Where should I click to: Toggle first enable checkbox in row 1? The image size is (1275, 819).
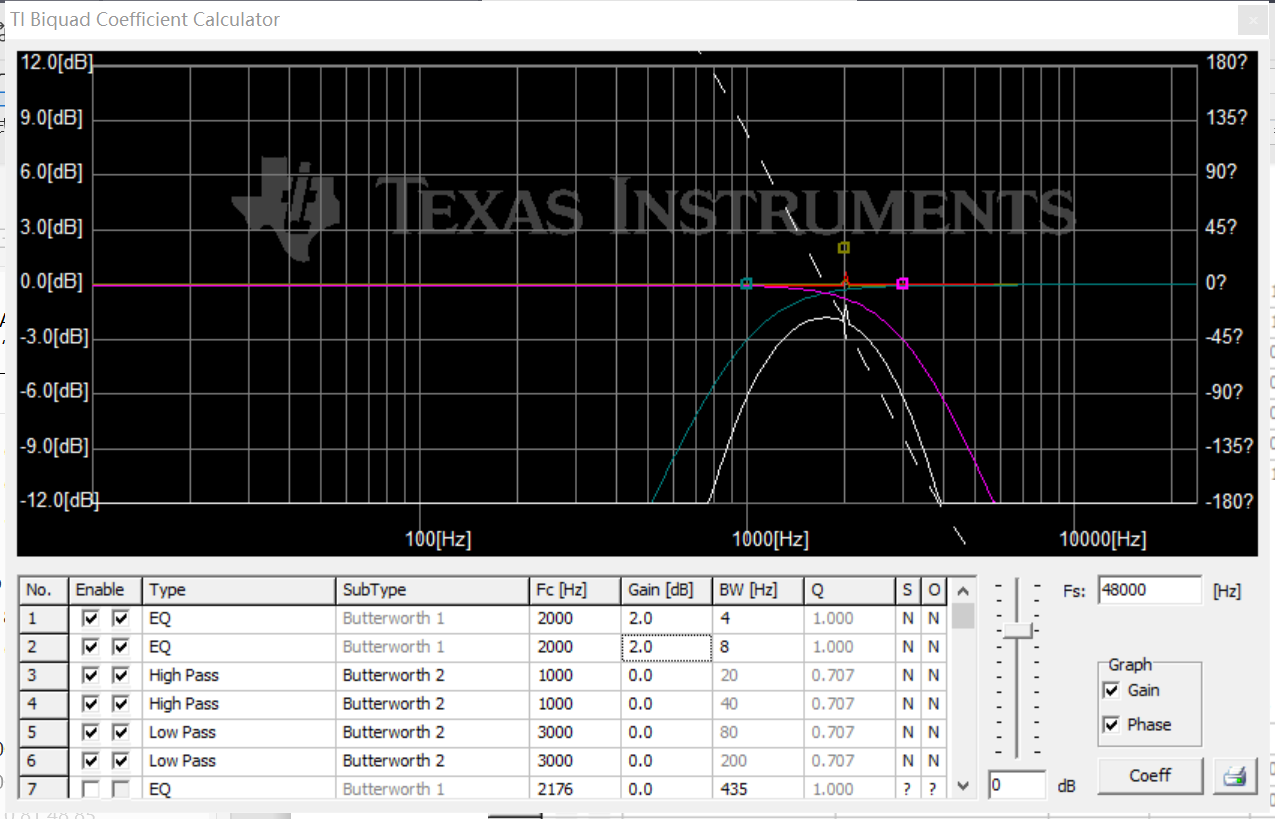tap(91, 619)
